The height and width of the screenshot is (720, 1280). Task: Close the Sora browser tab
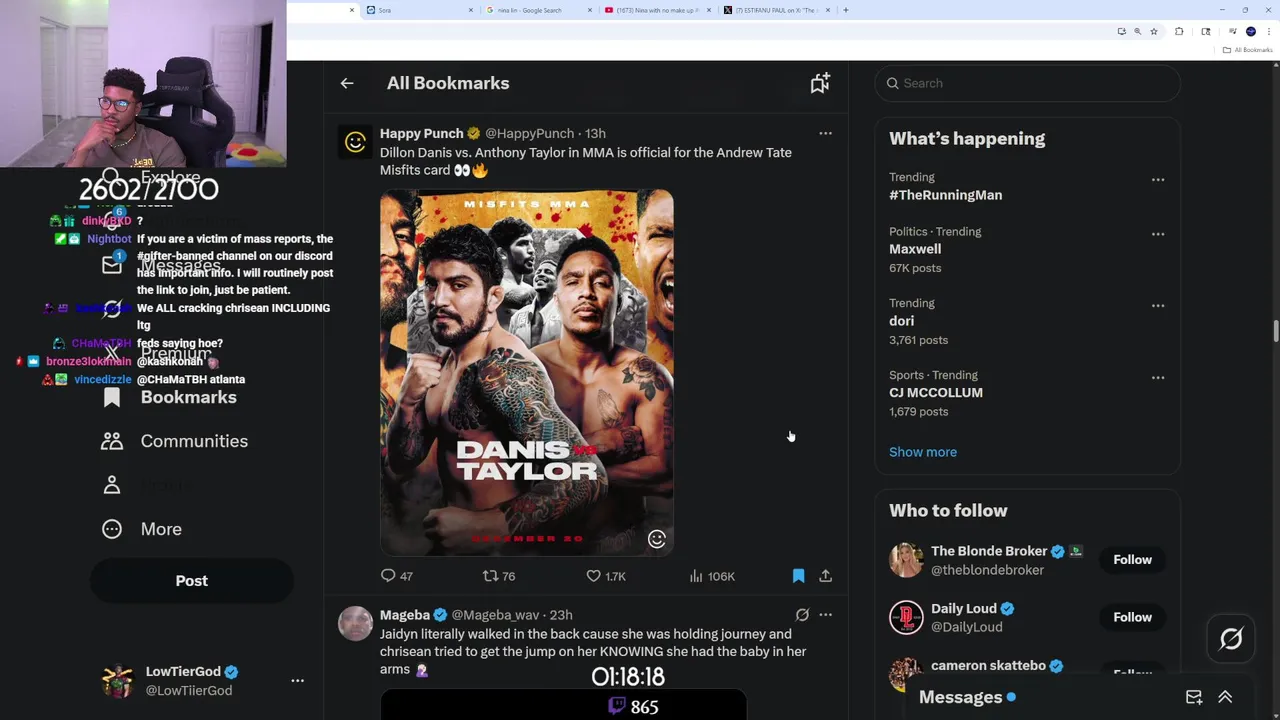pos(471,10)
